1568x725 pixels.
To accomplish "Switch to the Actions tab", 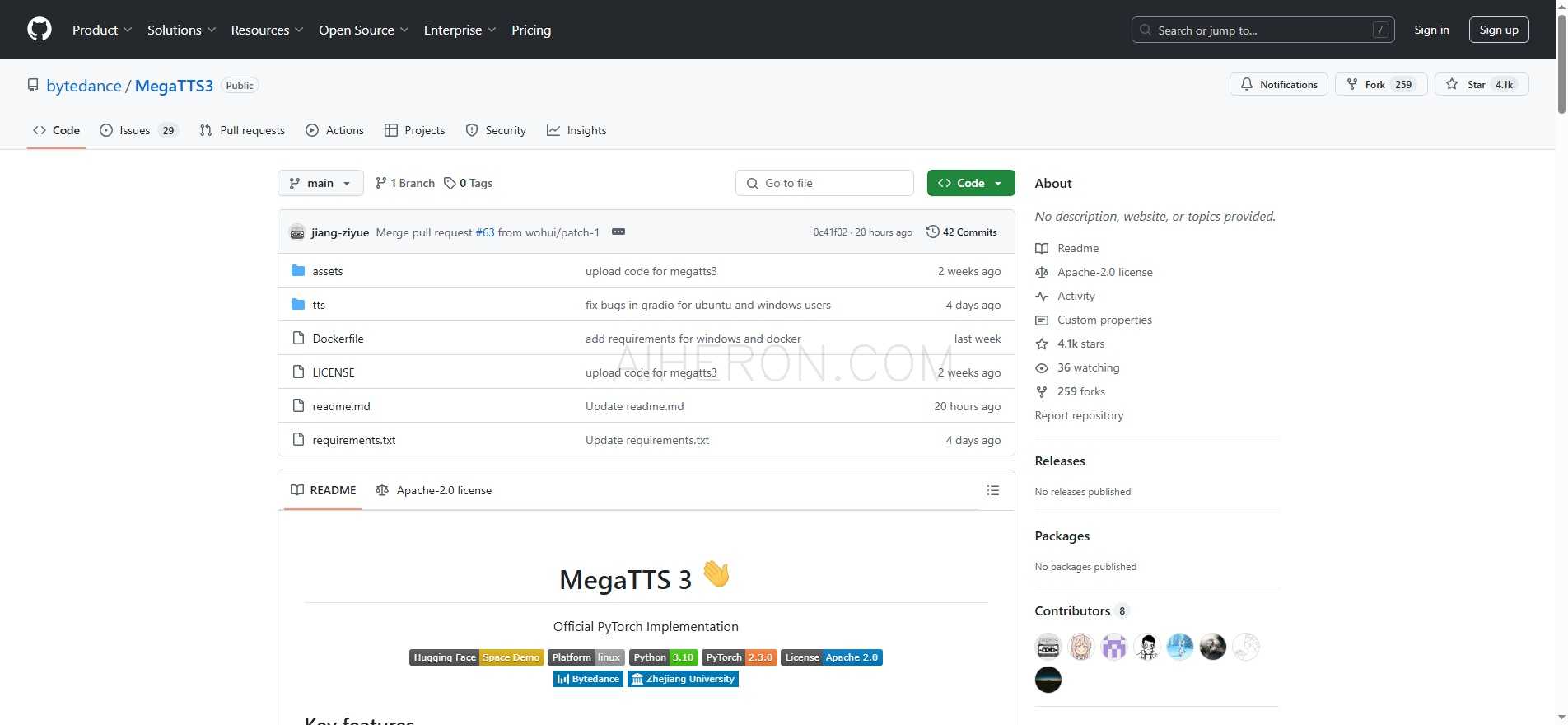I will click(334, 130).
